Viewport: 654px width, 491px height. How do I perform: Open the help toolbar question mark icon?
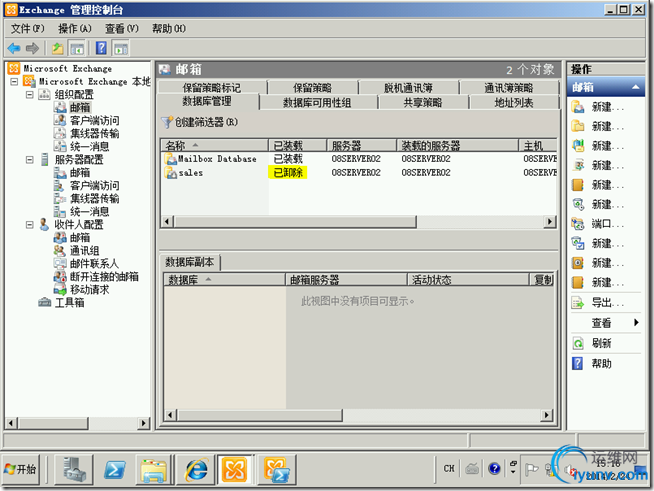coord(101,48)
